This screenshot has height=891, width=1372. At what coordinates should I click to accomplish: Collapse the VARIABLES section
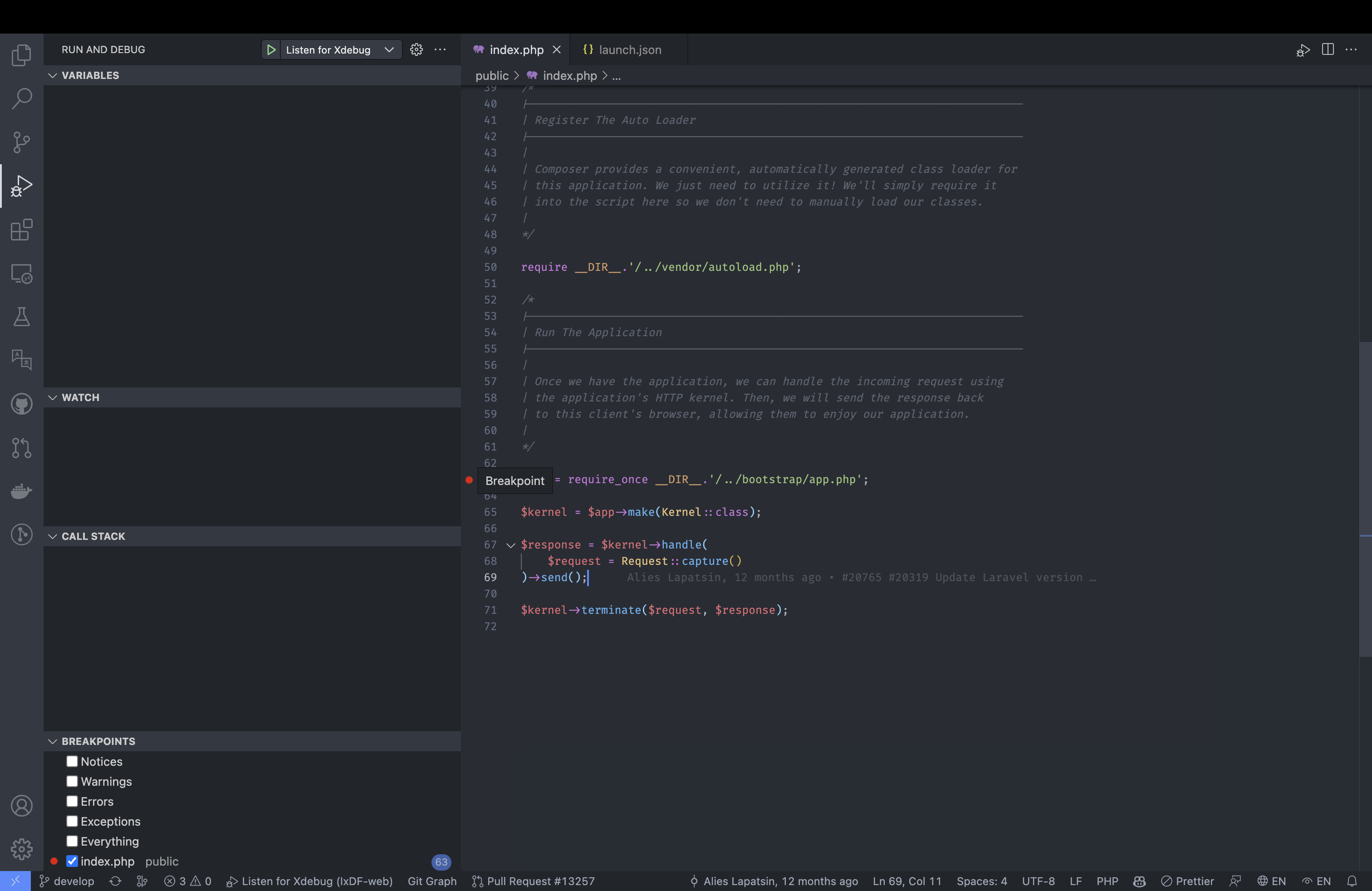pyautogui.click(x=53, y=75)
